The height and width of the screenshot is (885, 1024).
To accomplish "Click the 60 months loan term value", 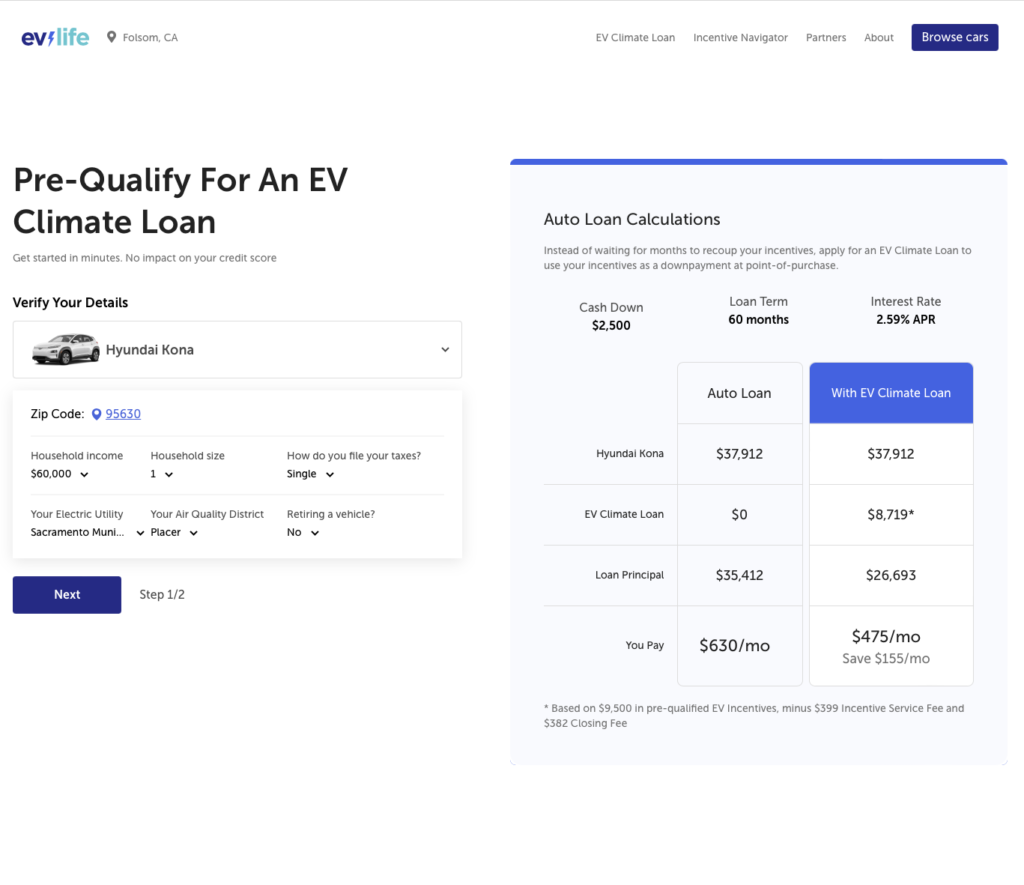I will point(758,319).
